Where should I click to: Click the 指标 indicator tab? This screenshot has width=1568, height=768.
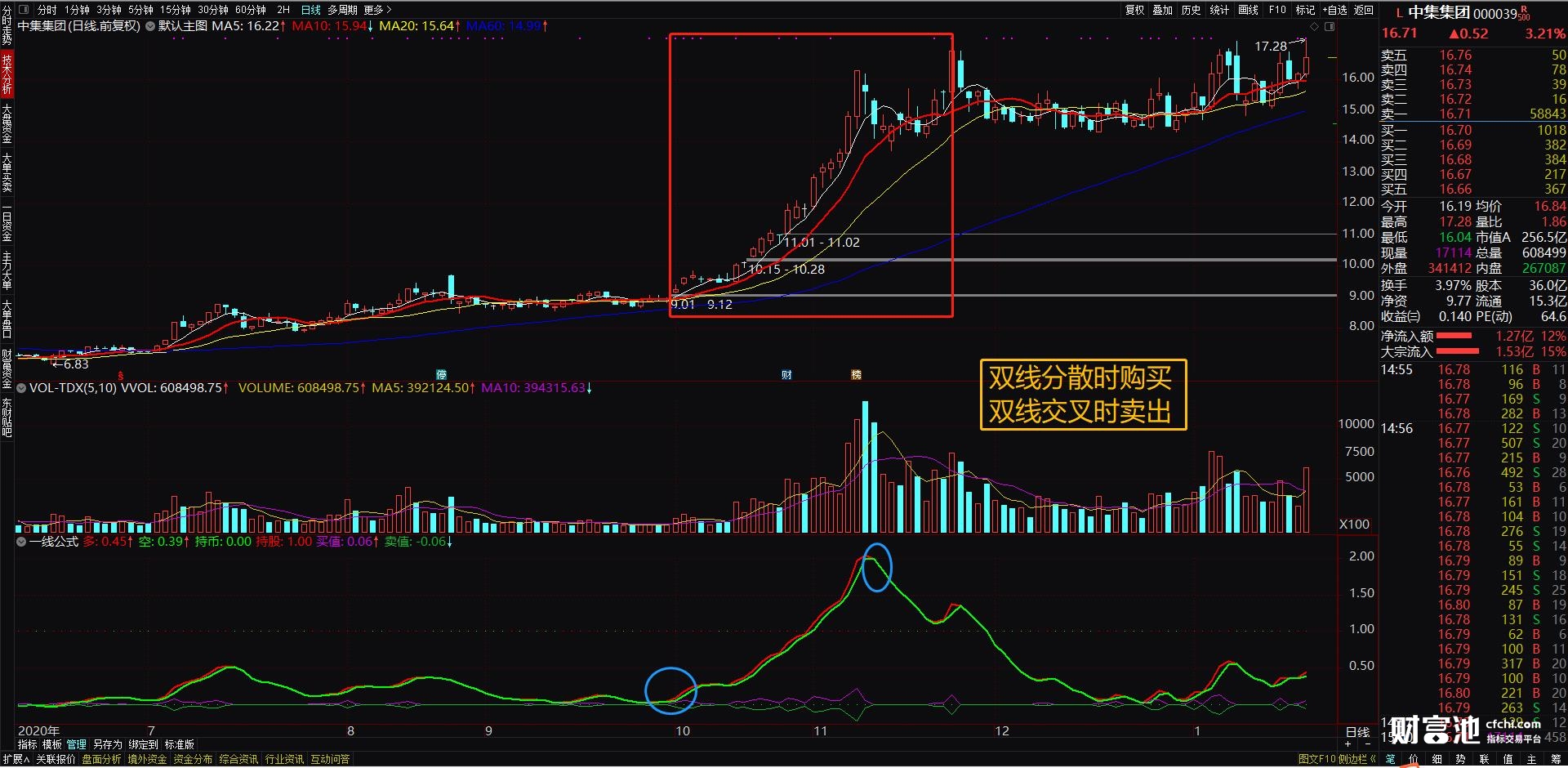(x=27, y=744)
